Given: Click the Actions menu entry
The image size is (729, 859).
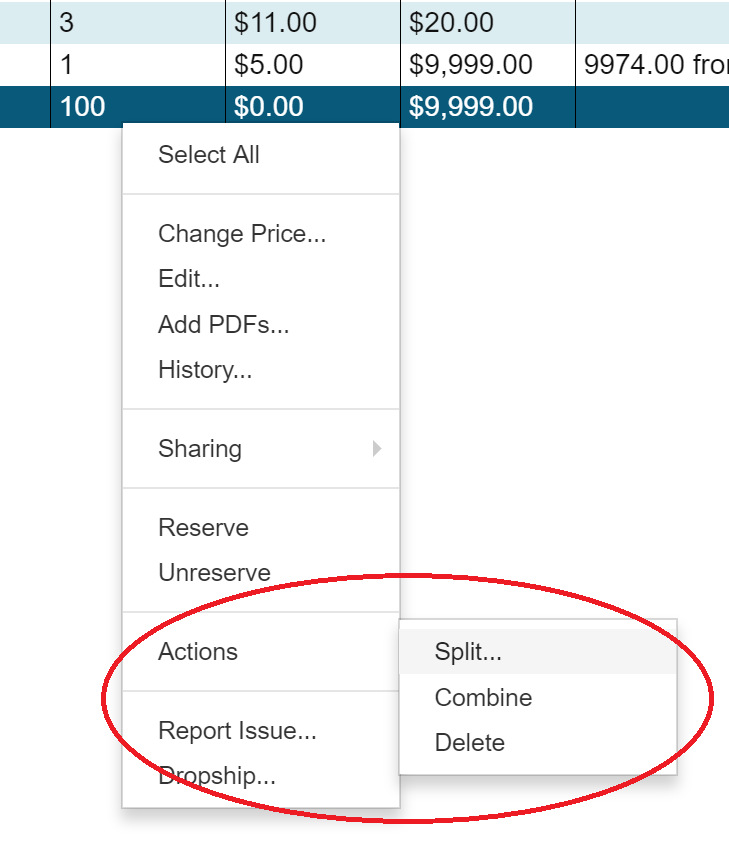Looking at the screenshot, I should 197,651.
